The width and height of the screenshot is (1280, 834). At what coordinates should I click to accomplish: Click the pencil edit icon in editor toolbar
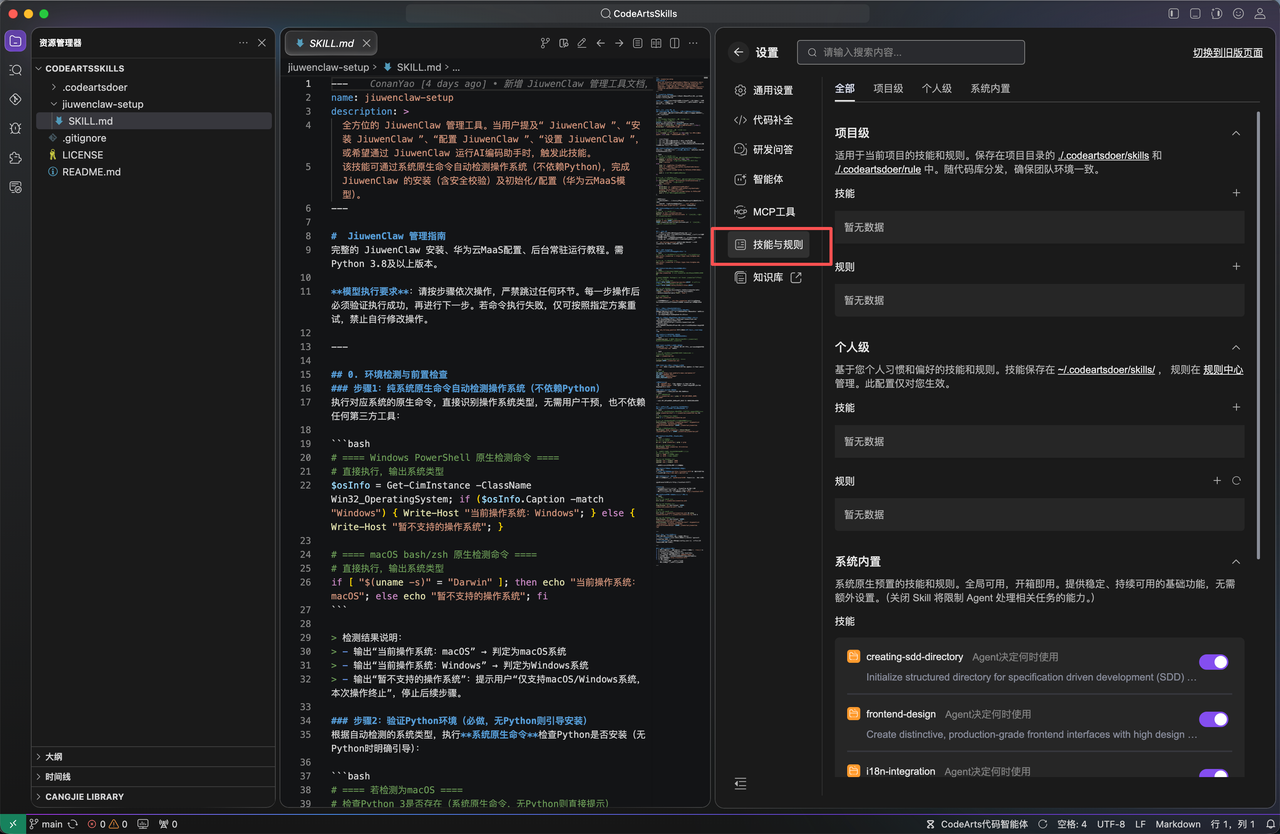click(x=581, y=43)
